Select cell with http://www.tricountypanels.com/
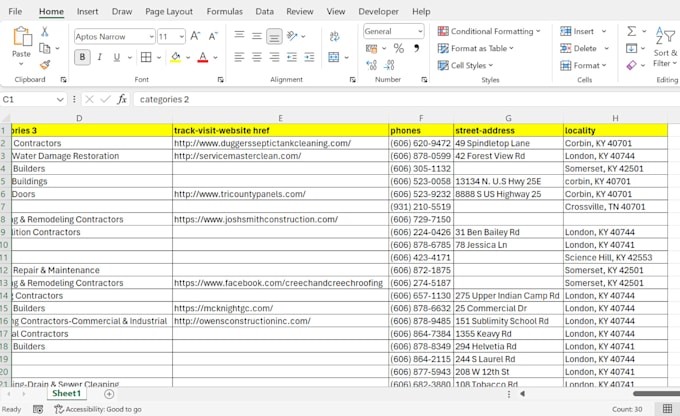Viewport: 680px width, 416px height. point(281,194)
